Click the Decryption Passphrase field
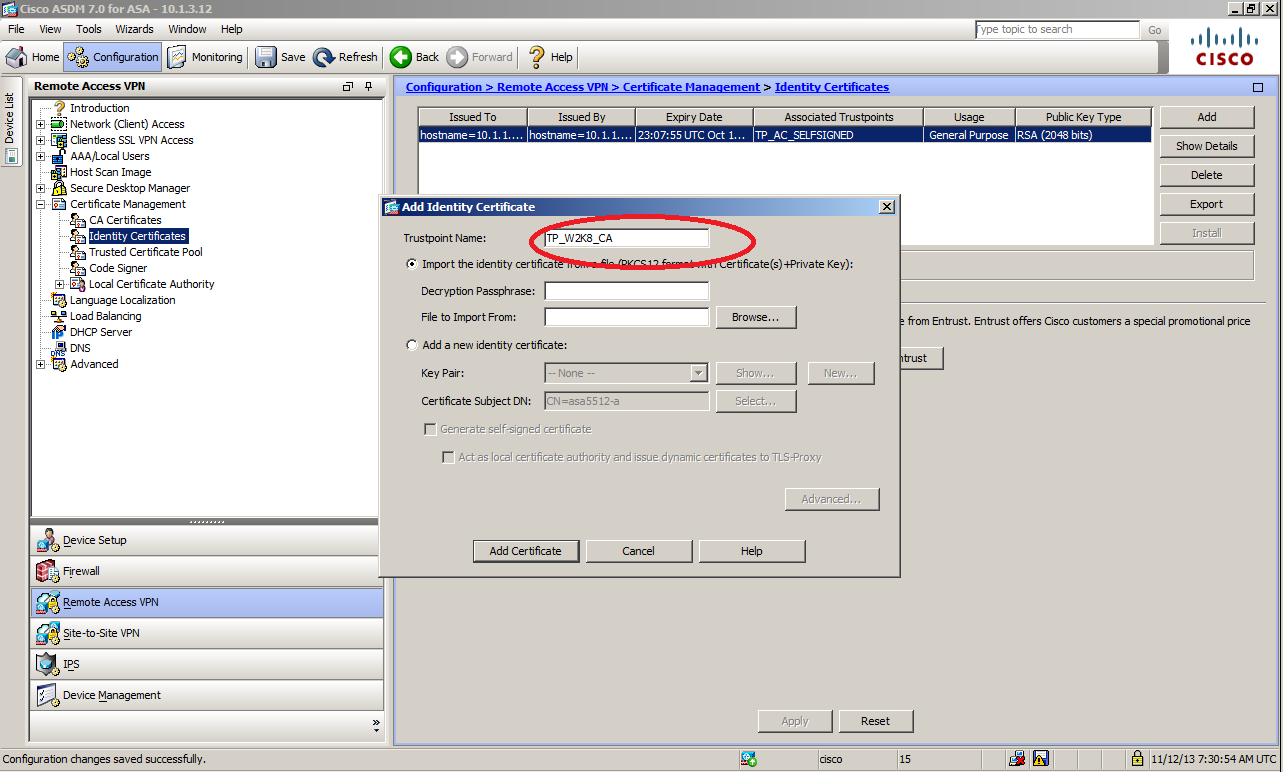Image resolution: width=1283 pixels, height=772 pixels. [x=626, y=291]
